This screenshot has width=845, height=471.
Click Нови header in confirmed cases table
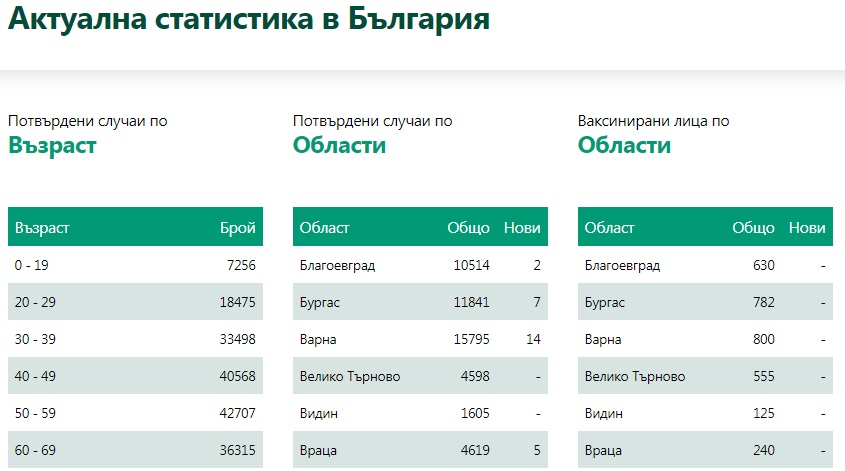point(522,227)
